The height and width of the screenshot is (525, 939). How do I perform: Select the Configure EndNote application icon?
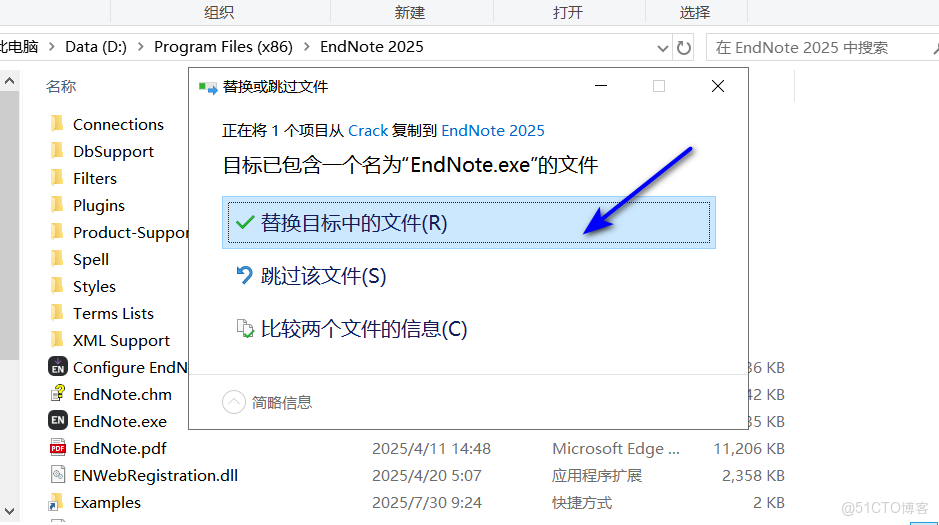point(57,366)
